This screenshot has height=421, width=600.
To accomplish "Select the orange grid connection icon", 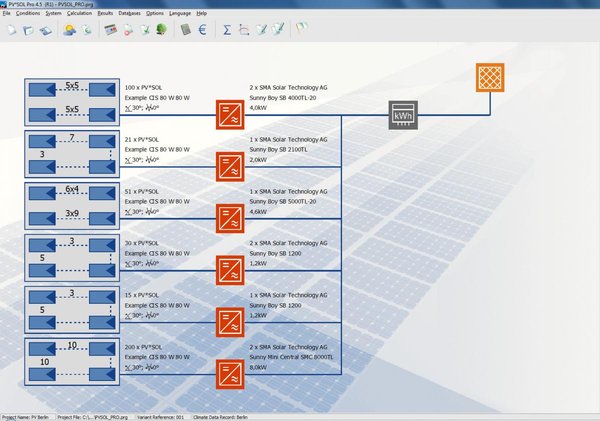I will 490,77.
